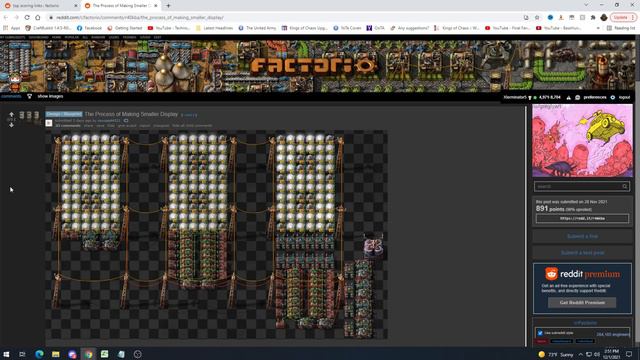The height and width of the screenshot is (360, 640).
Task: Open the Chrome profile avatar
Action: tap(604, 18)
